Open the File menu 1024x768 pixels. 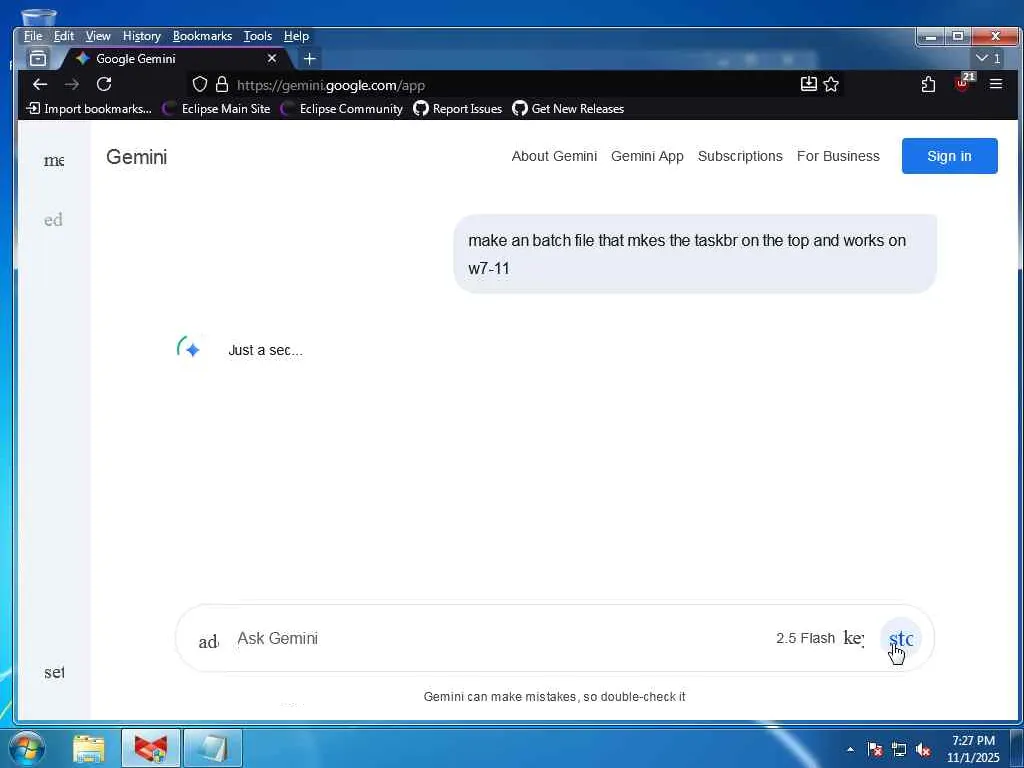point(33,36)
